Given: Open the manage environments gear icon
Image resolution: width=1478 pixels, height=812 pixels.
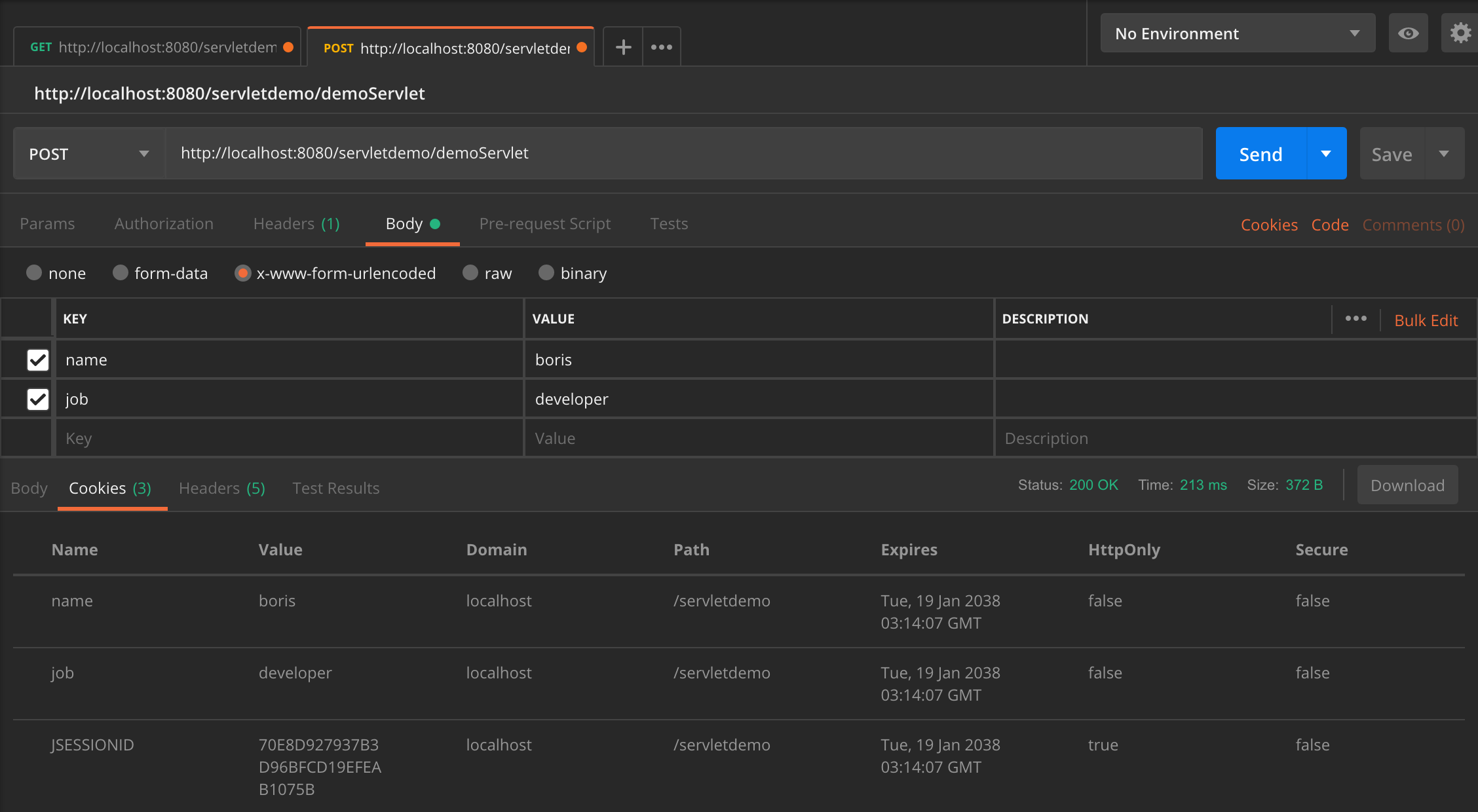Looking at the screenshot, I should point(1460,33).
